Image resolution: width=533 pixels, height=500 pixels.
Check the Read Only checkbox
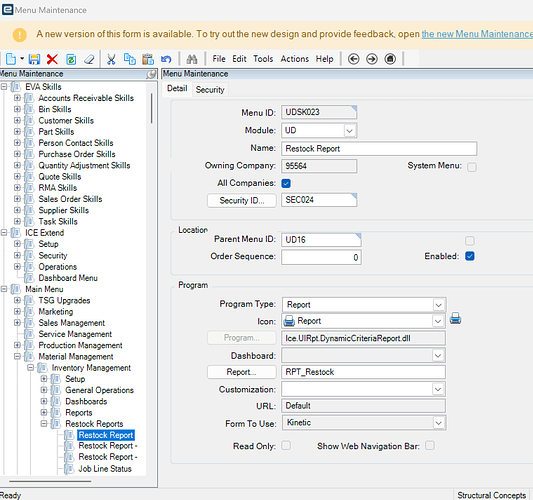(x=286, y=445)
